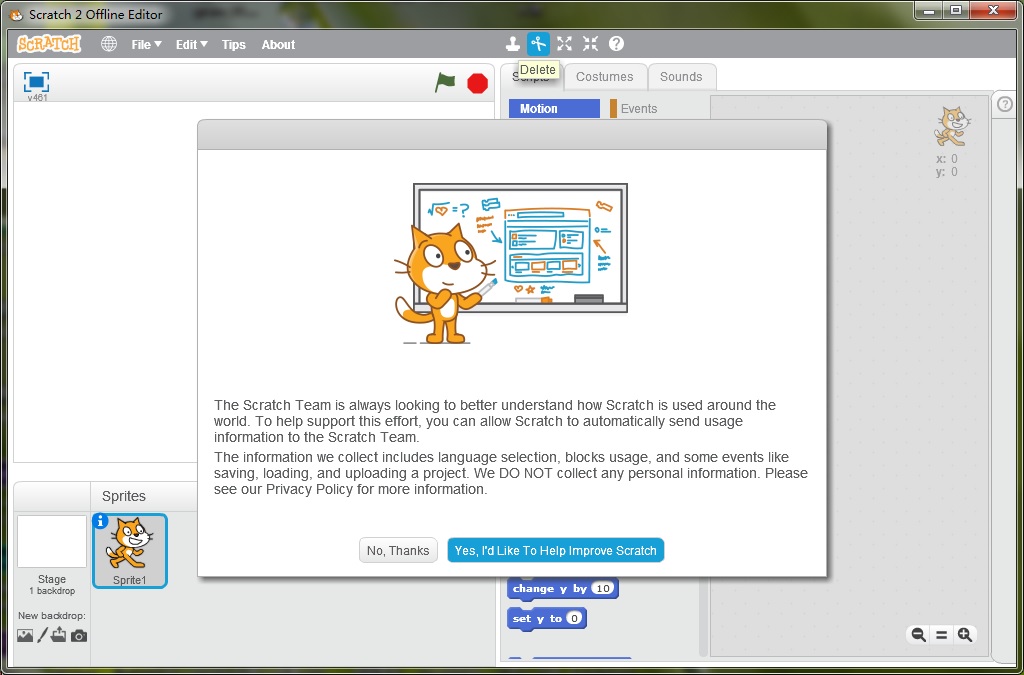Choose a new backdrop from the library
The image size is (1024, 675).
(25, 635)
